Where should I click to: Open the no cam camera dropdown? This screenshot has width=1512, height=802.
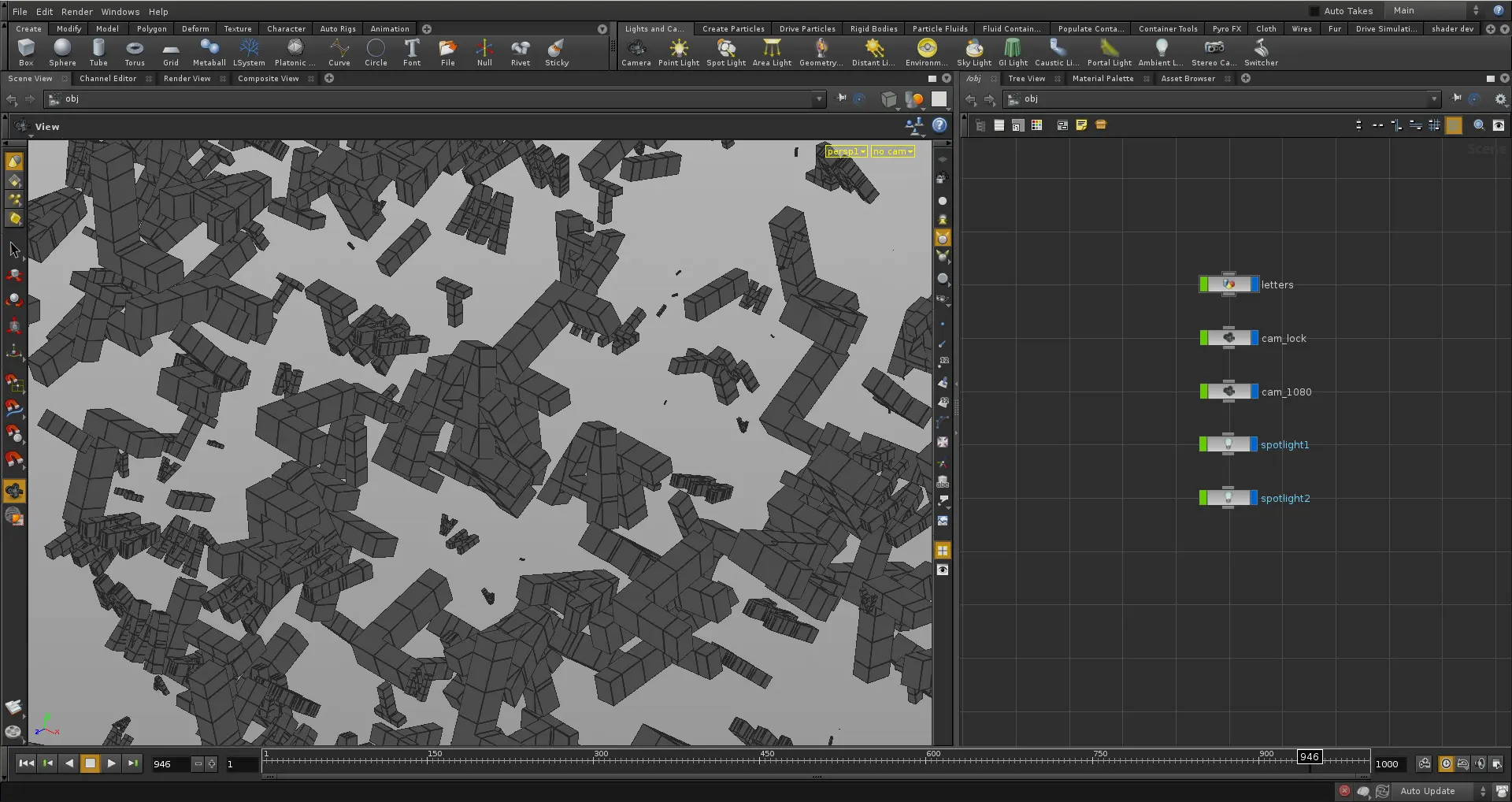pos(892,151)
